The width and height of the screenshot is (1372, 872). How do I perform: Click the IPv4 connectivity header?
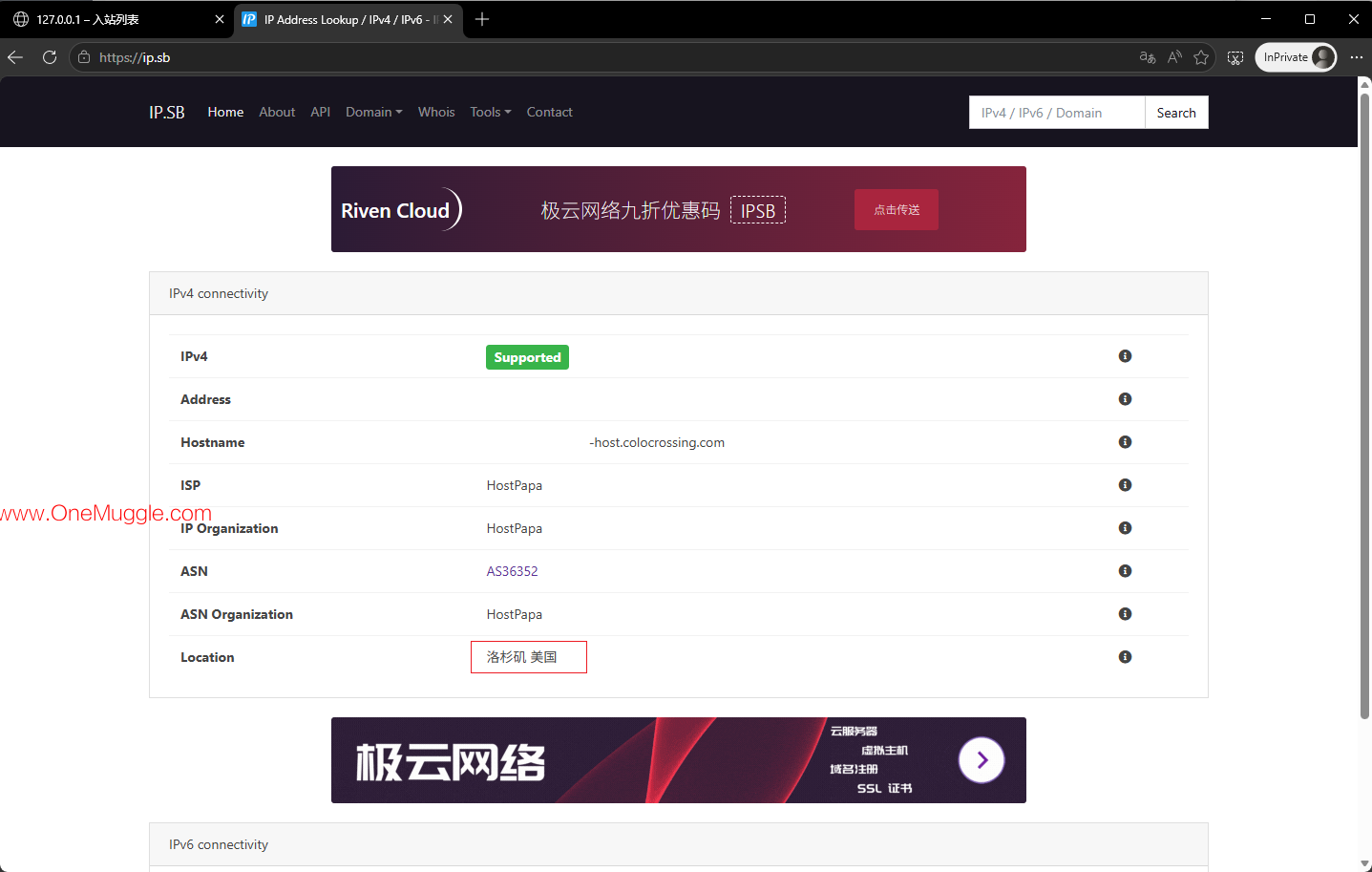679,293
